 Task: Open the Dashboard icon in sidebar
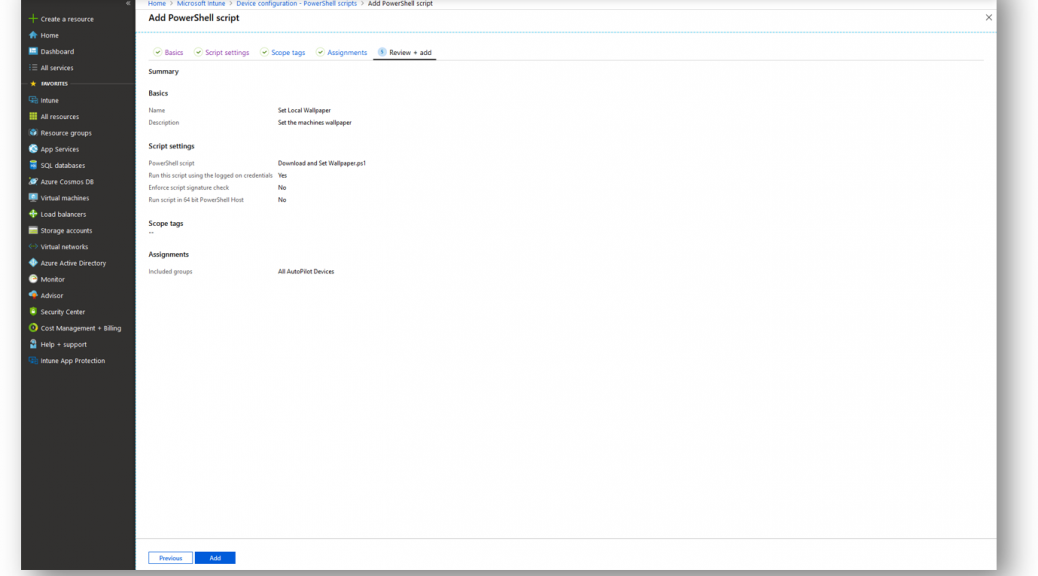click(33, 51)
